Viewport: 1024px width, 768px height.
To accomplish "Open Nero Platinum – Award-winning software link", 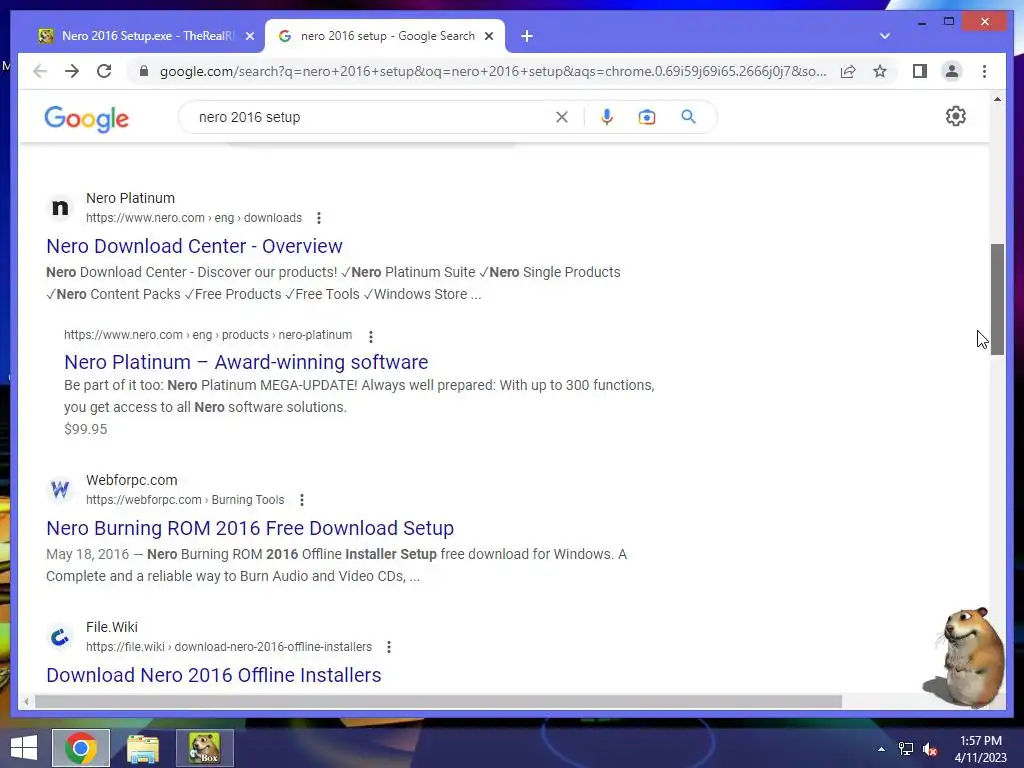I will click(246, 362).
